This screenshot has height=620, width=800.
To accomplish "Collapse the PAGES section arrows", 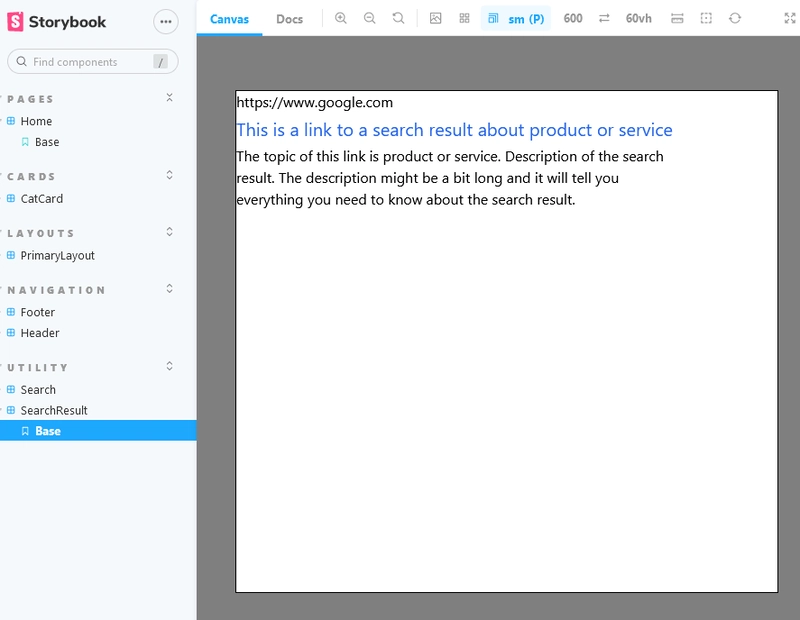I will (169, 97).
